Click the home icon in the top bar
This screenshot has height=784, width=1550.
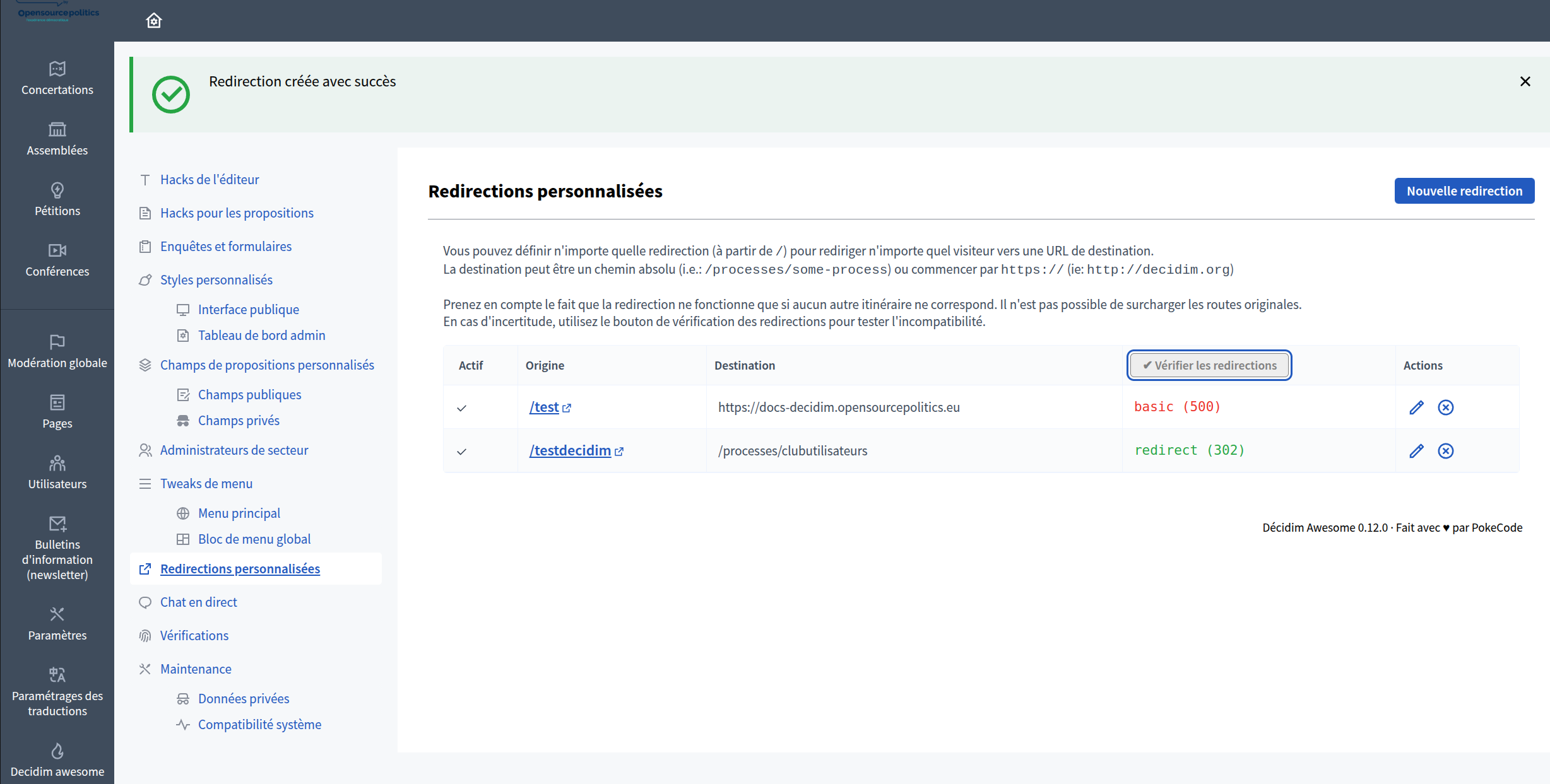pyautogui.click(x=154, y=21)
